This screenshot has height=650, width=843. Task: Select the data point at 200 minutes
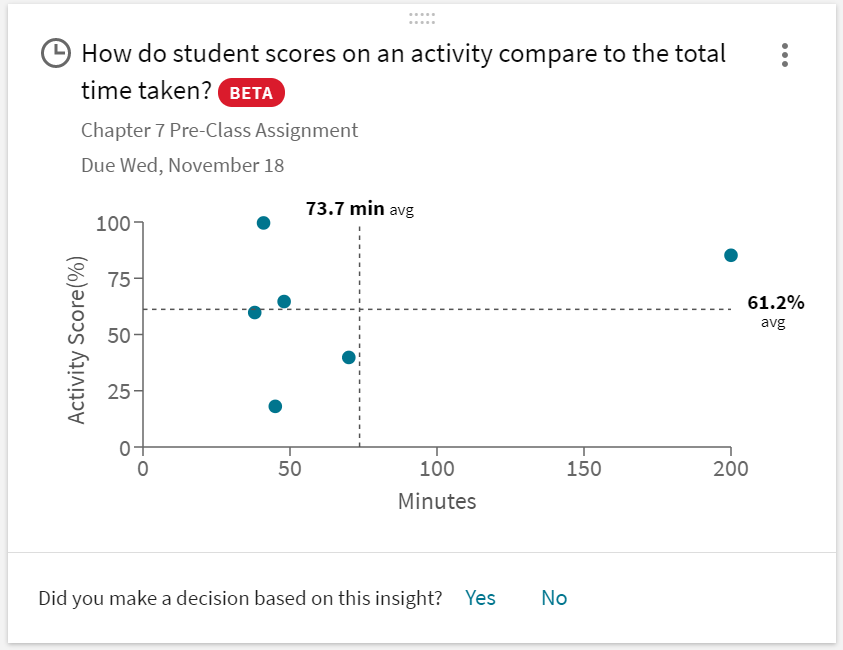[x=731, y=254]
